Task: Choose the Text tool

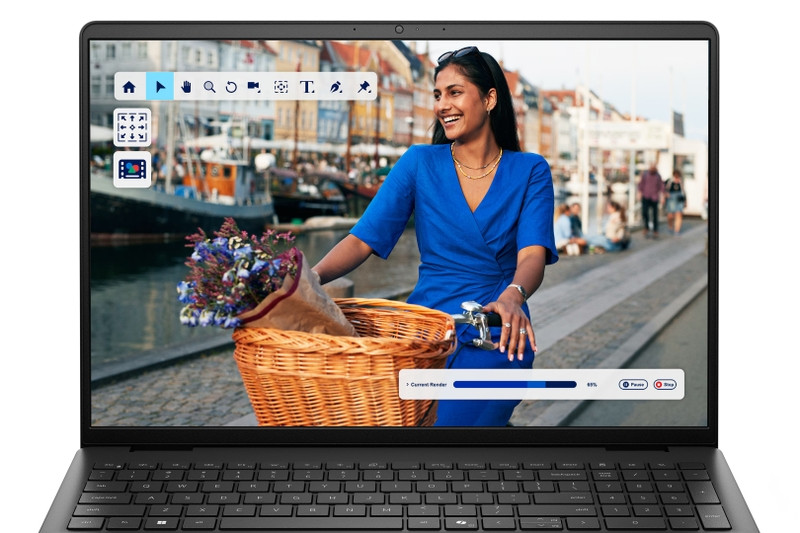Action: tap(307, 87)
